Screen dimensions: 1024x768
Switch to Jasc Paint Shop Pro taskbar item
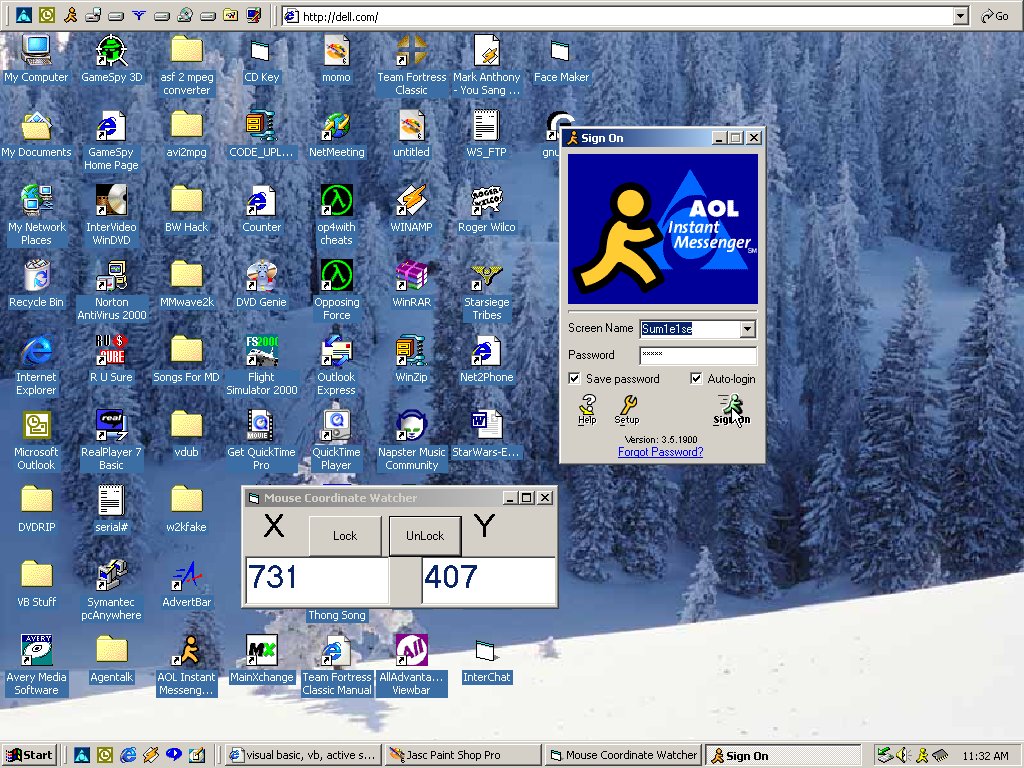pos(460,755)
